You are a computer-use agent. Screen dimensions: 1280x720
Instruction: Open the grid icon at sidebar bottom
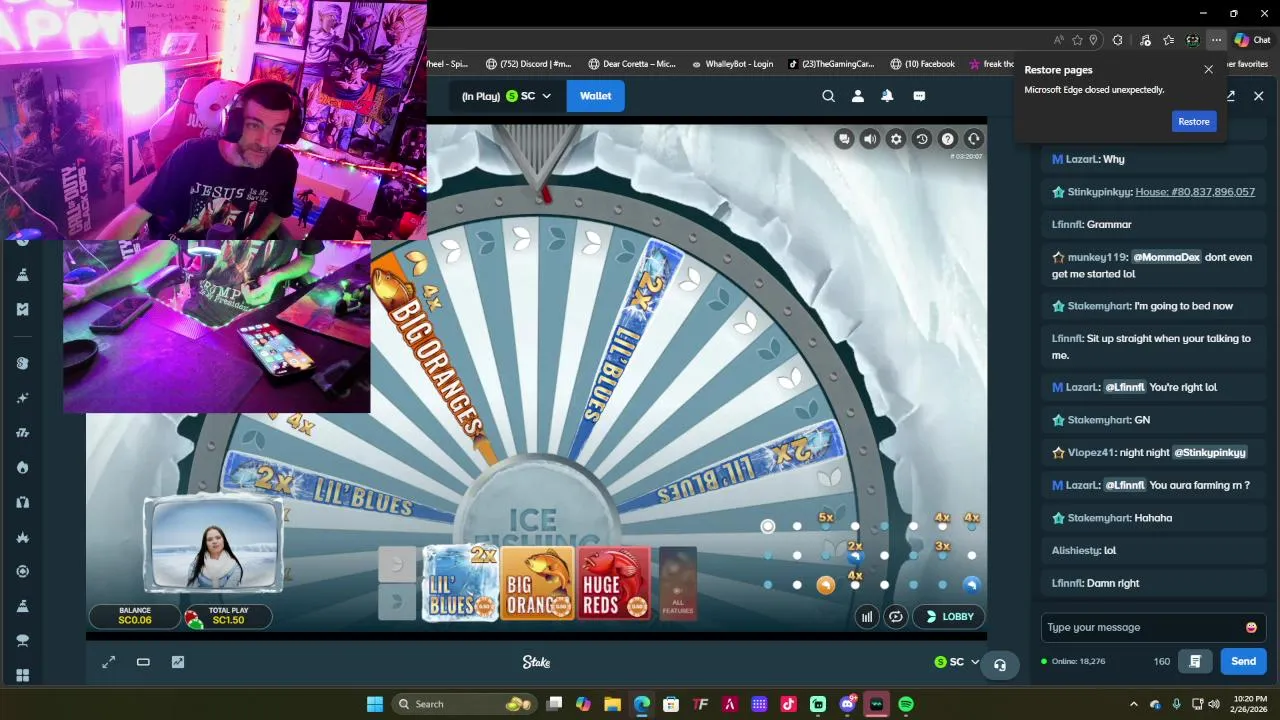click(22, 675)
